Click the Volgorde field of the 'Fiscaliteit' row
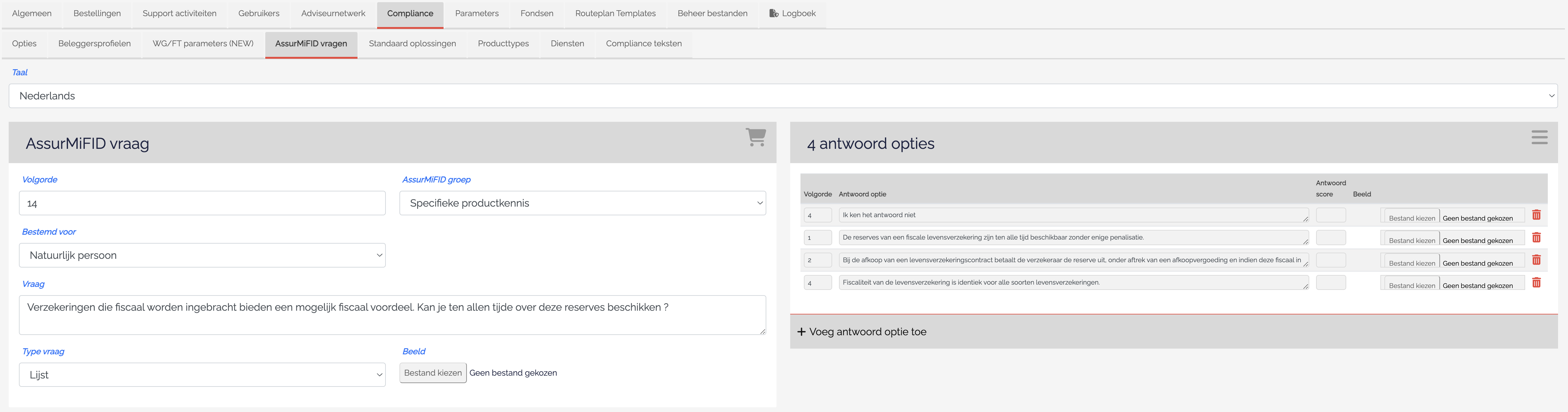The height and width of the screenshot is (412, 1568). click(x=818, y=282)
